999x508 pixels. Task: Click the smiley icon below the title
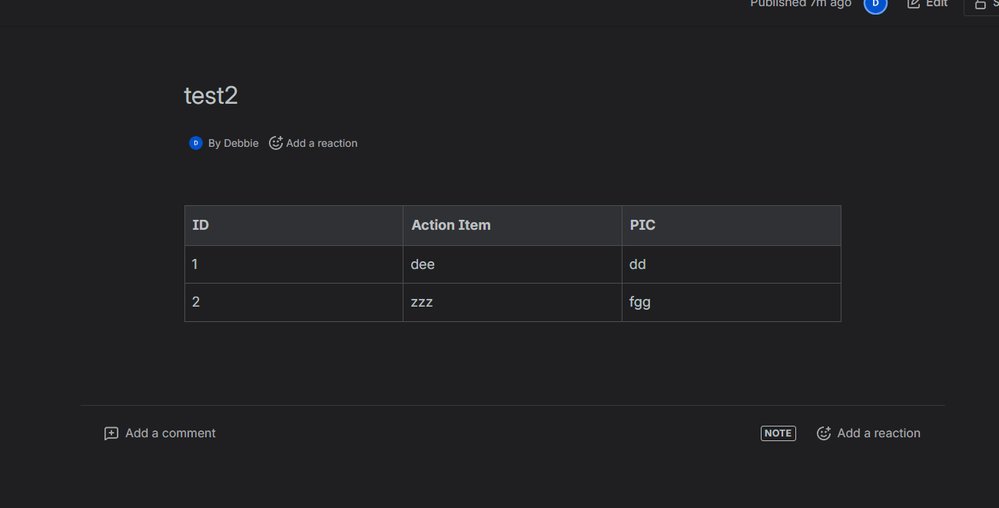(x=276, y=143)
